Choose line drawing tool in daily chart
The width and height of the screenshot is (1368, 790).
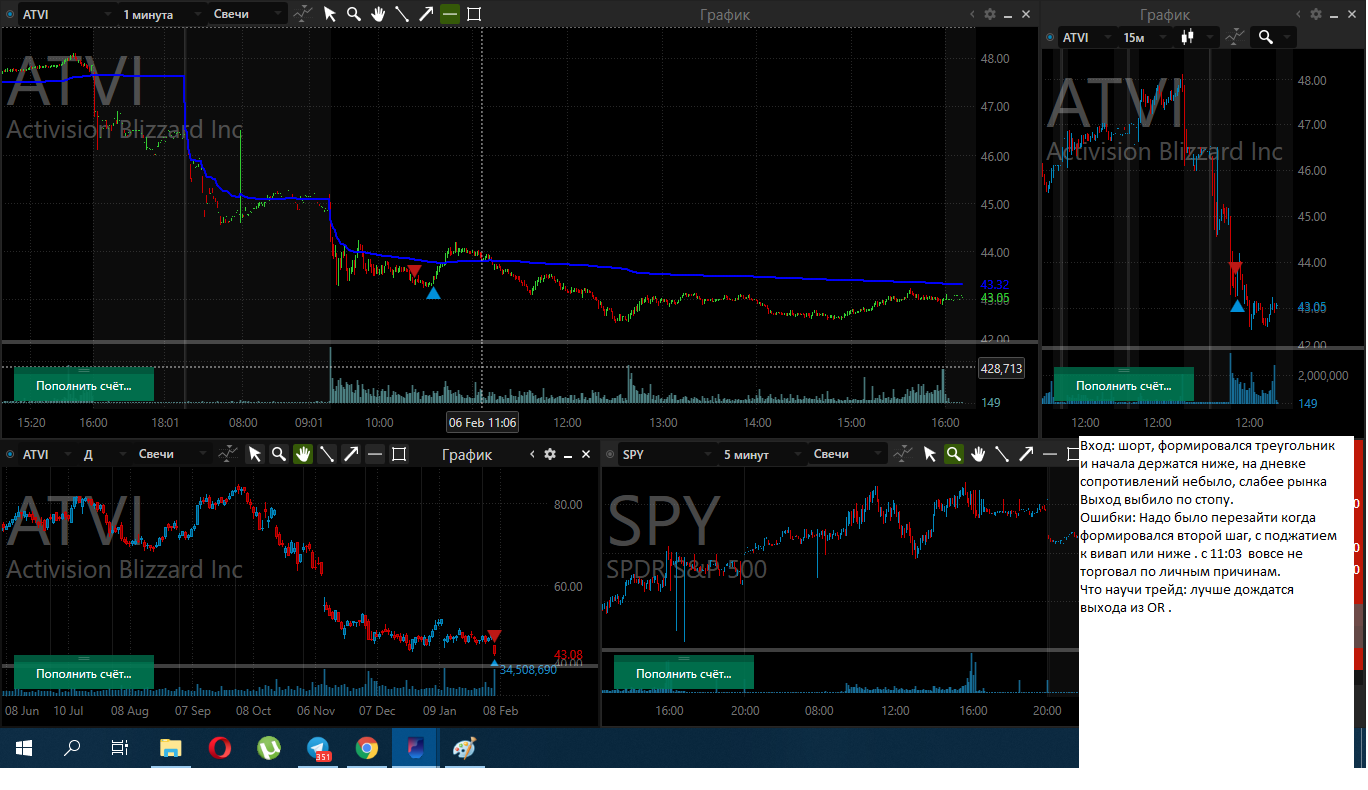pos(327,454)
